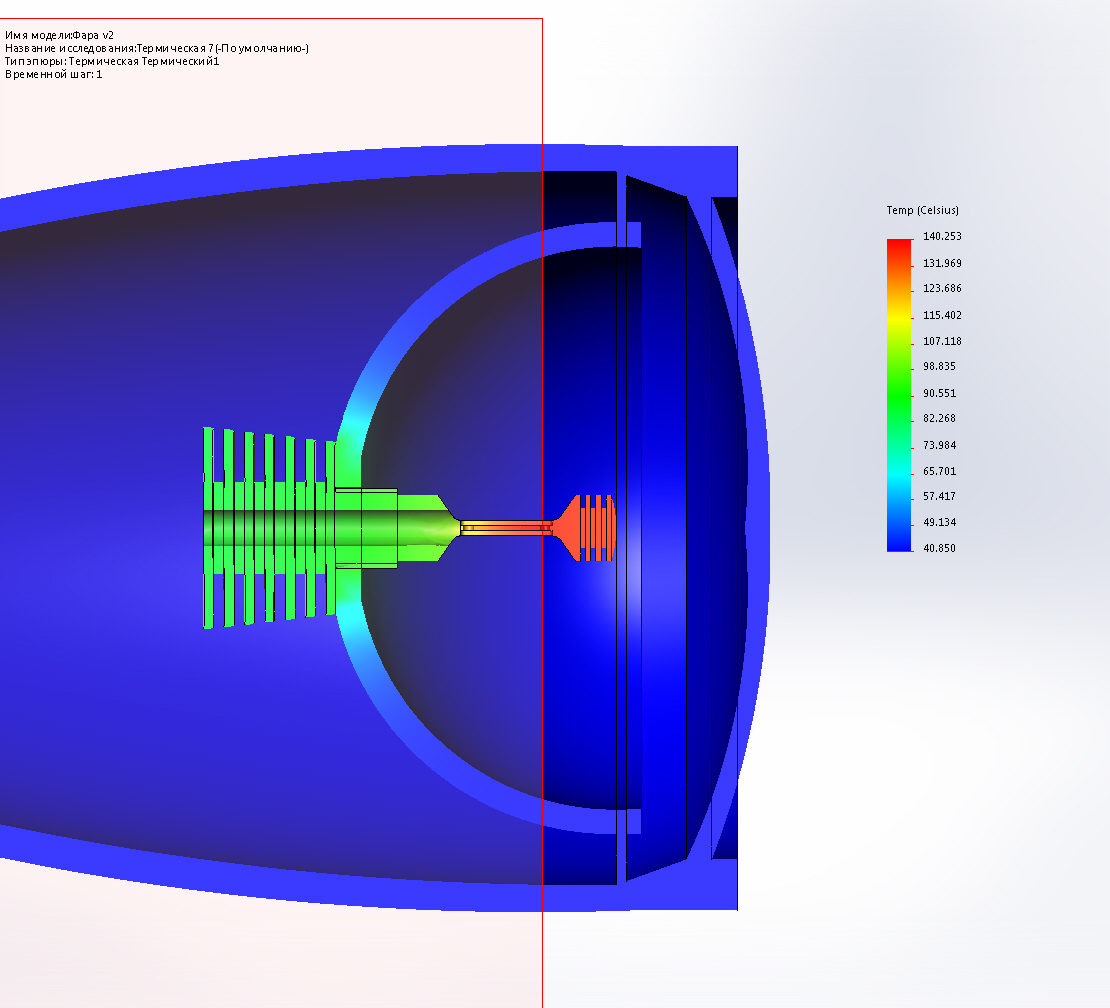
Task: Click the 'Тип эпюры: Термическая Термический1' line
Action: point(112,61)
